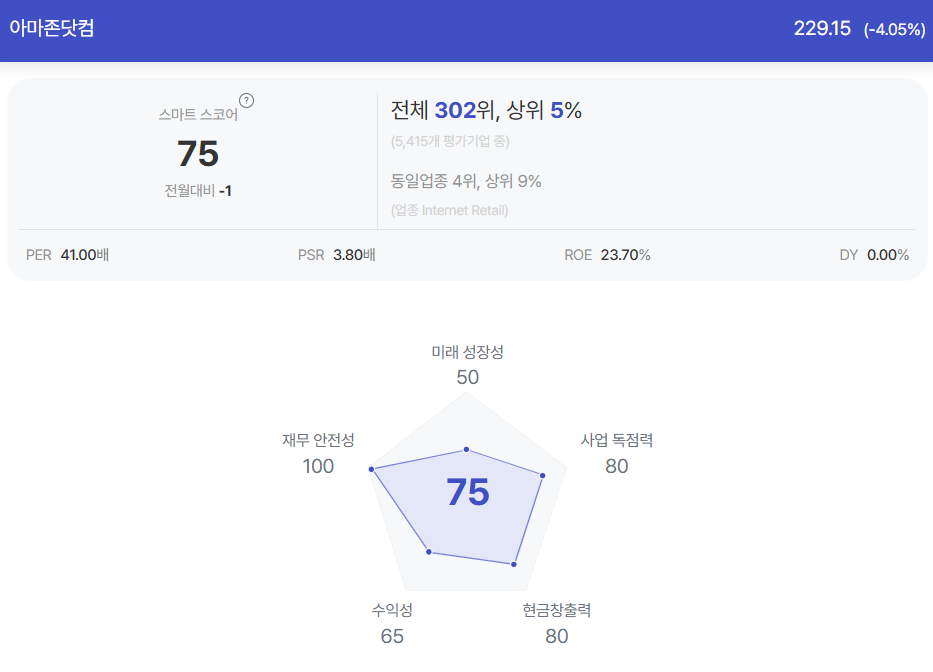Click the 미래 성장성 radar label
Viewport: 933px width, 672px height.
tap(468, 352)
